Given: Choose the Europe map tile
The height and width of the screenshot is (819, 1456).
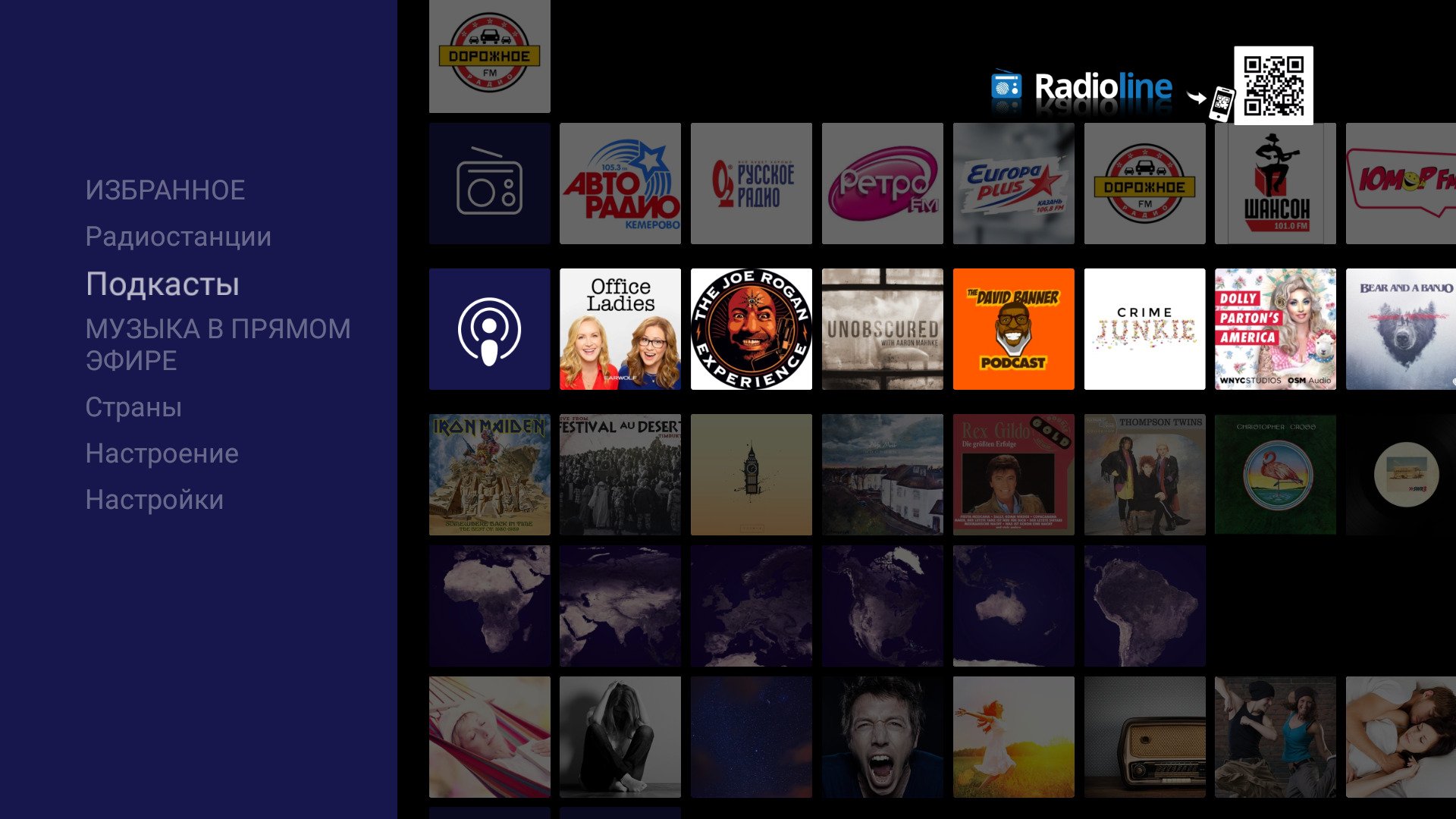Looking at the screenshot, I should (752, 606).
